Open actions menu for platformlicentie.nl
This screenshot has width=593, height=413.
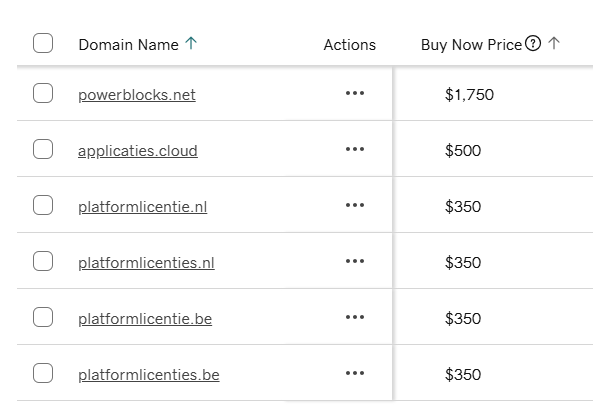(x=355, y=205)
